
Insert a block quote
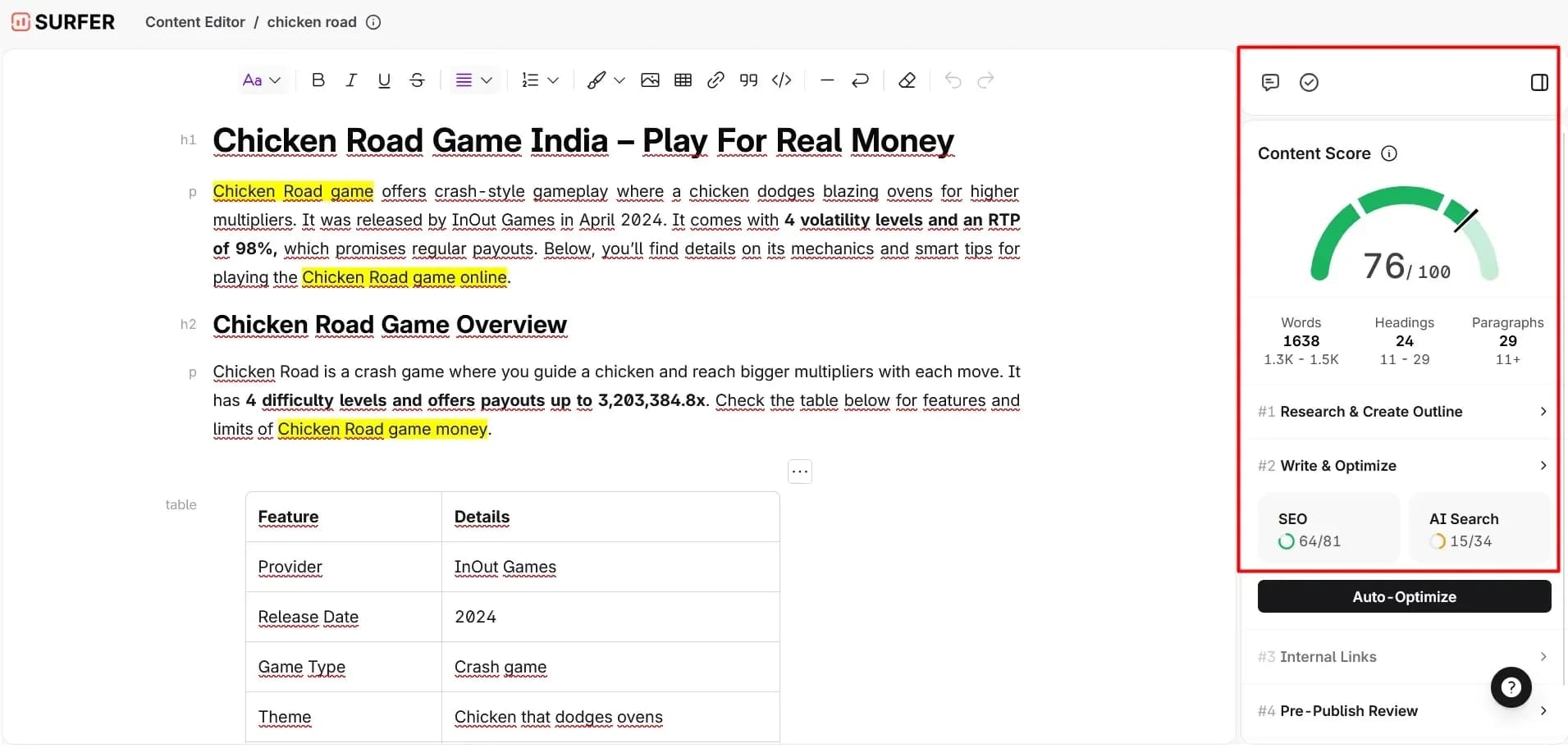pos(748,80)
